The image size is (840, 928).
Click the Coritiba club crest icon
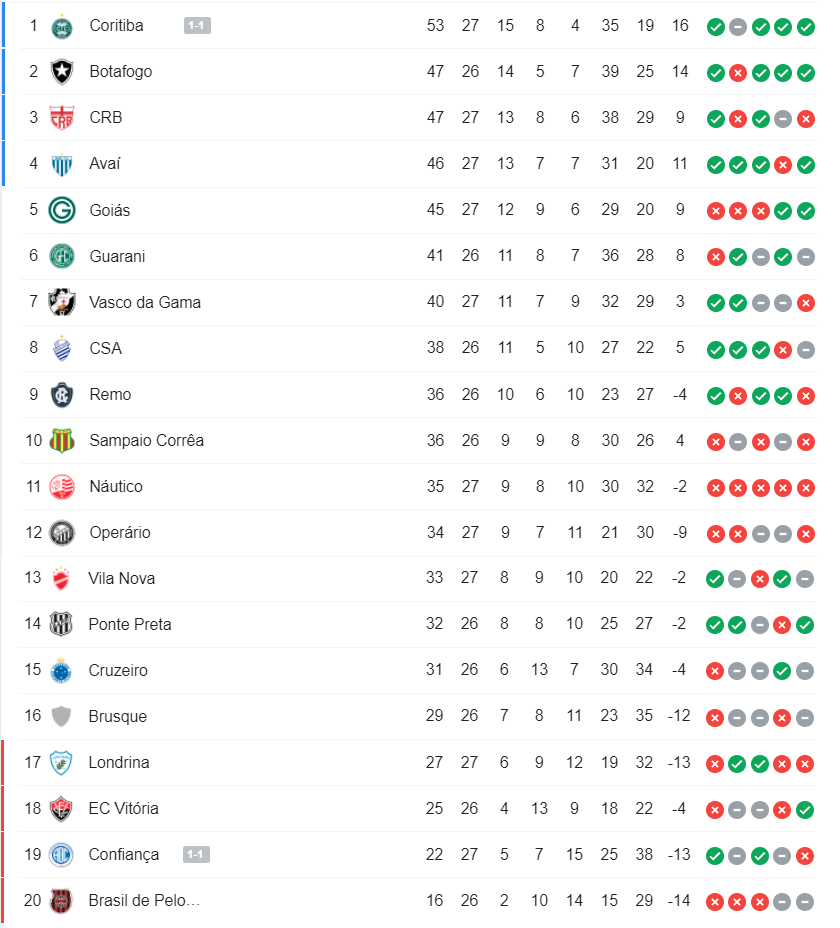pos(62,26)
